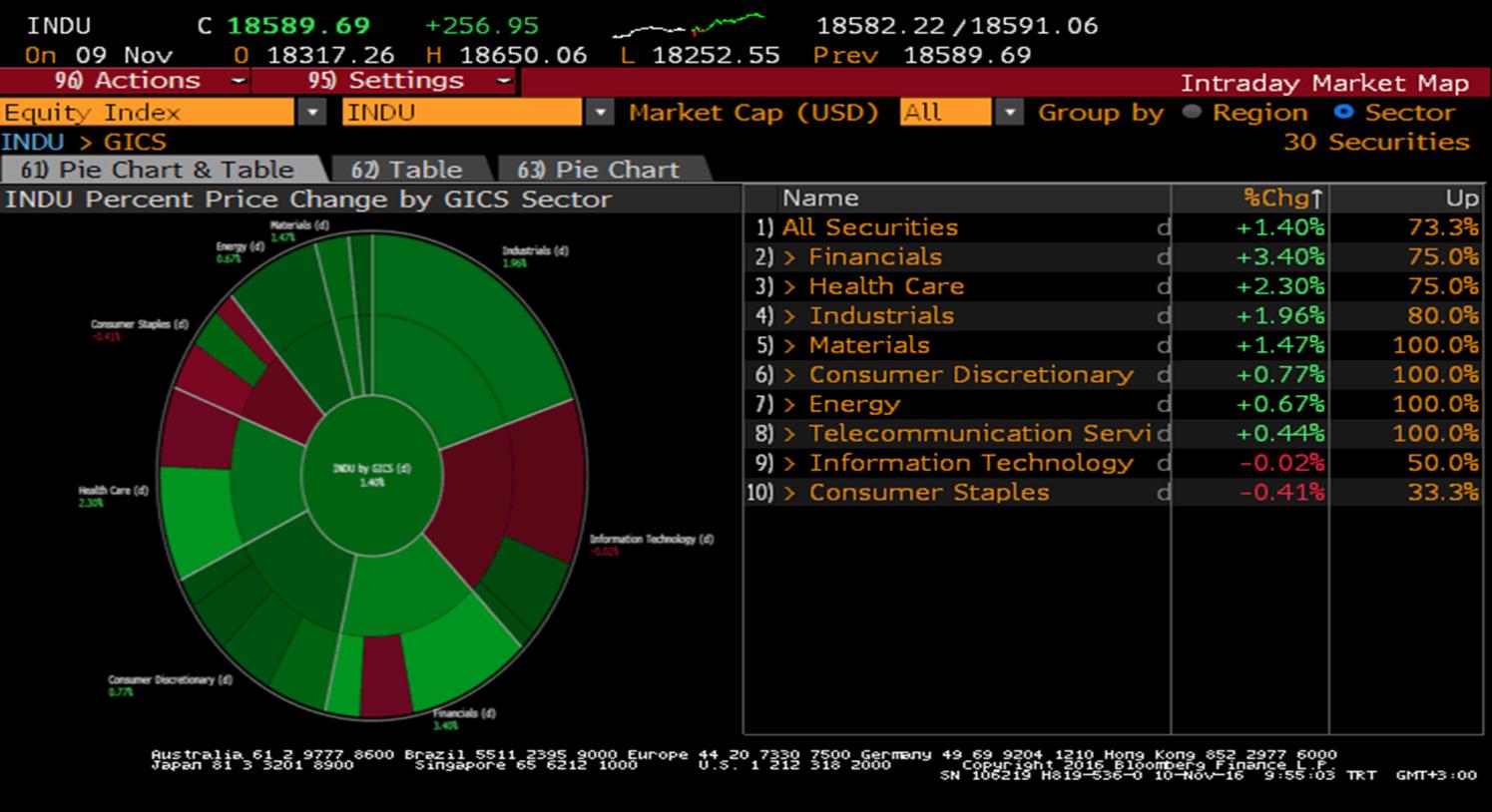Click the +256.95 net change value
Image resolution: width=1492 pixels, height=812 pixels.
[x=481, y=25]
